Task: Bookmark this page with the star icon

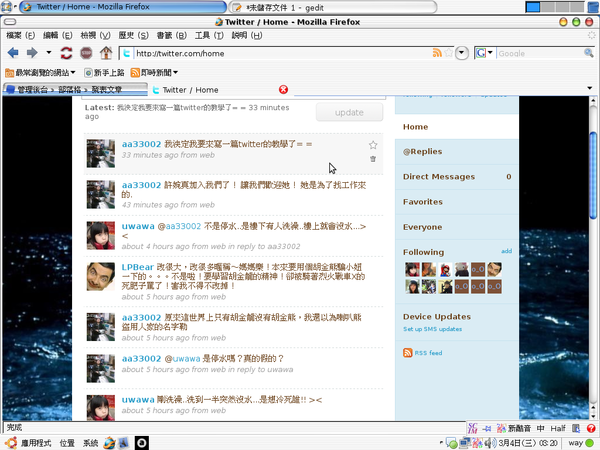Action: pos(448,53)
